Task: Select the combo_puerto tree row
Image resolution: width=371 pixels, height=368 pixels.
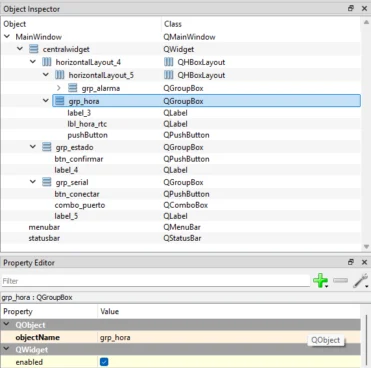Action: pos(181,205)
